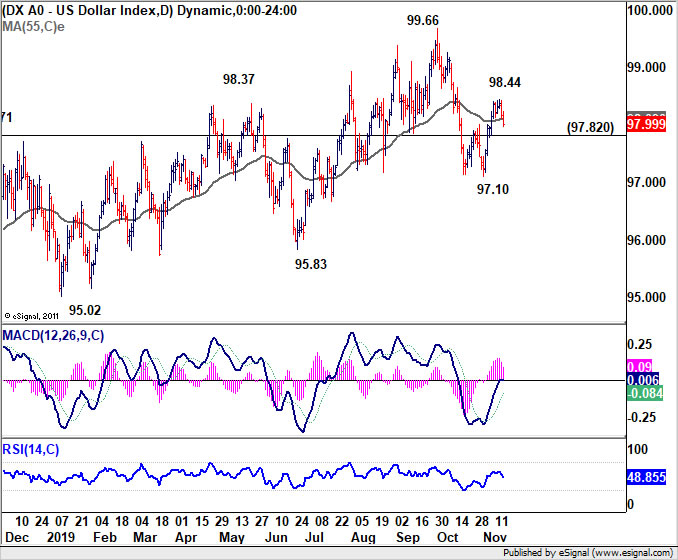Select the MA(55,C)e moving average label
The image size is (678, 560).
point(33,27)
